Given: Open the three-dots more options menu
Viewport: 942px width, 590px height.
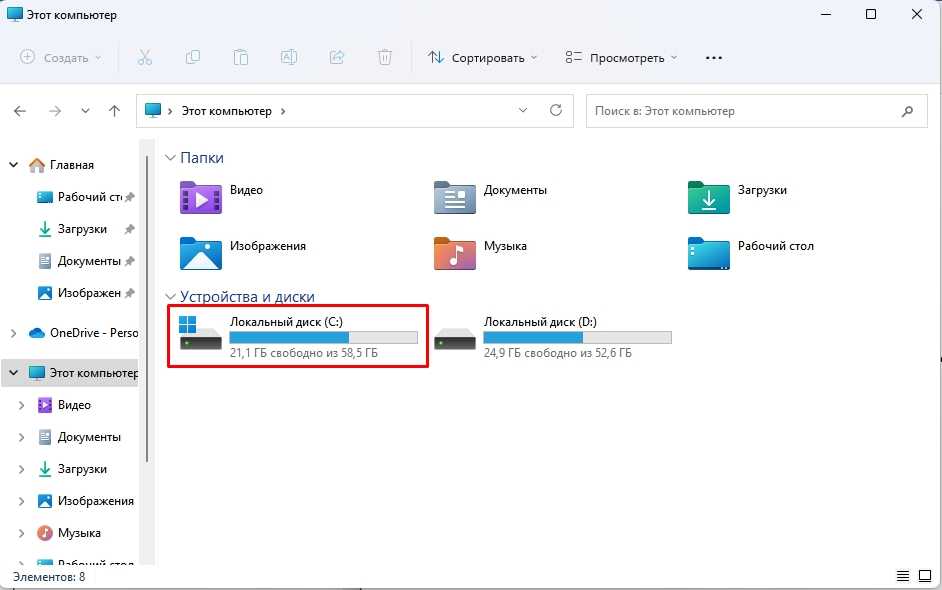Looking at the screenshot, I should point(713,57).
